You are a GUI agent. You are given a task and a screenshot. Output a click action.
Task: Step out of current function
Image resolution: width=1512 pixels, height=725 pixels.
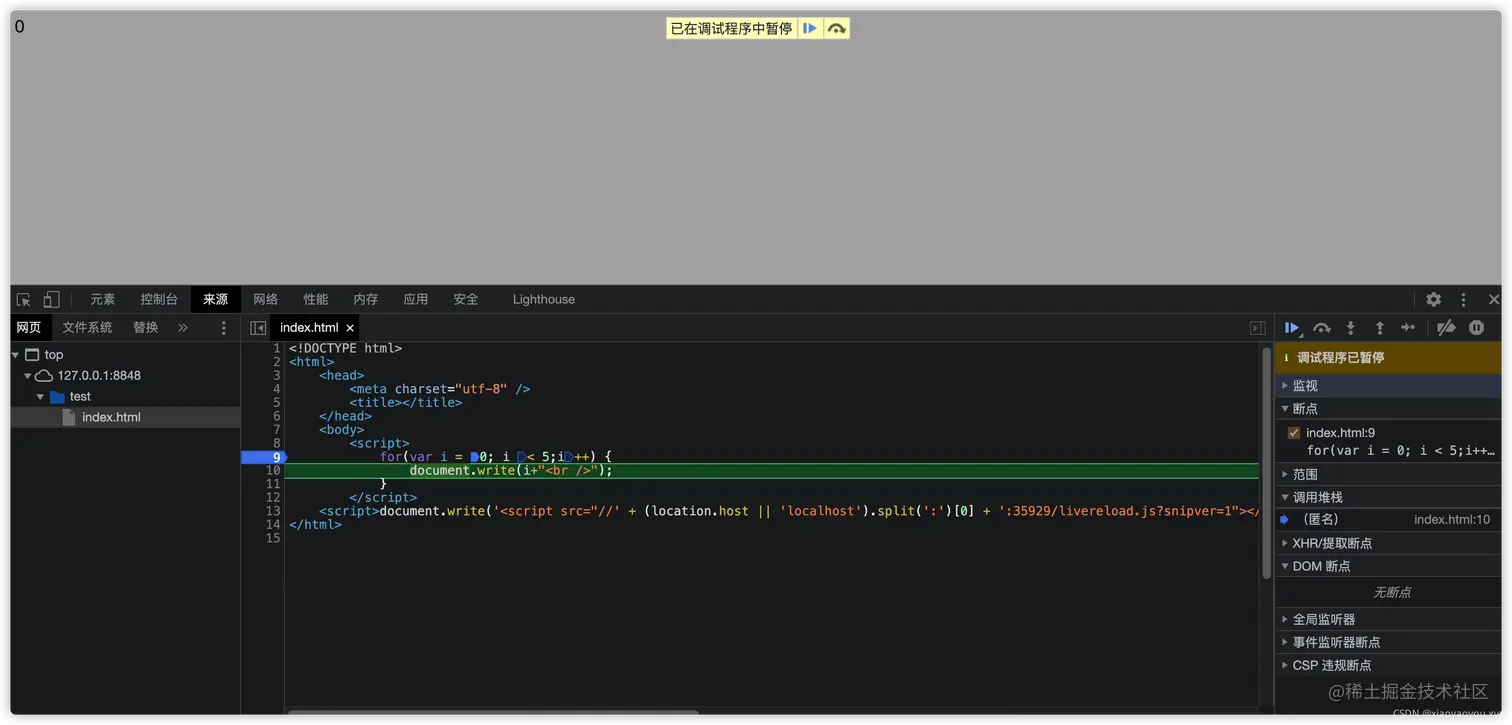coord(1379,328)
